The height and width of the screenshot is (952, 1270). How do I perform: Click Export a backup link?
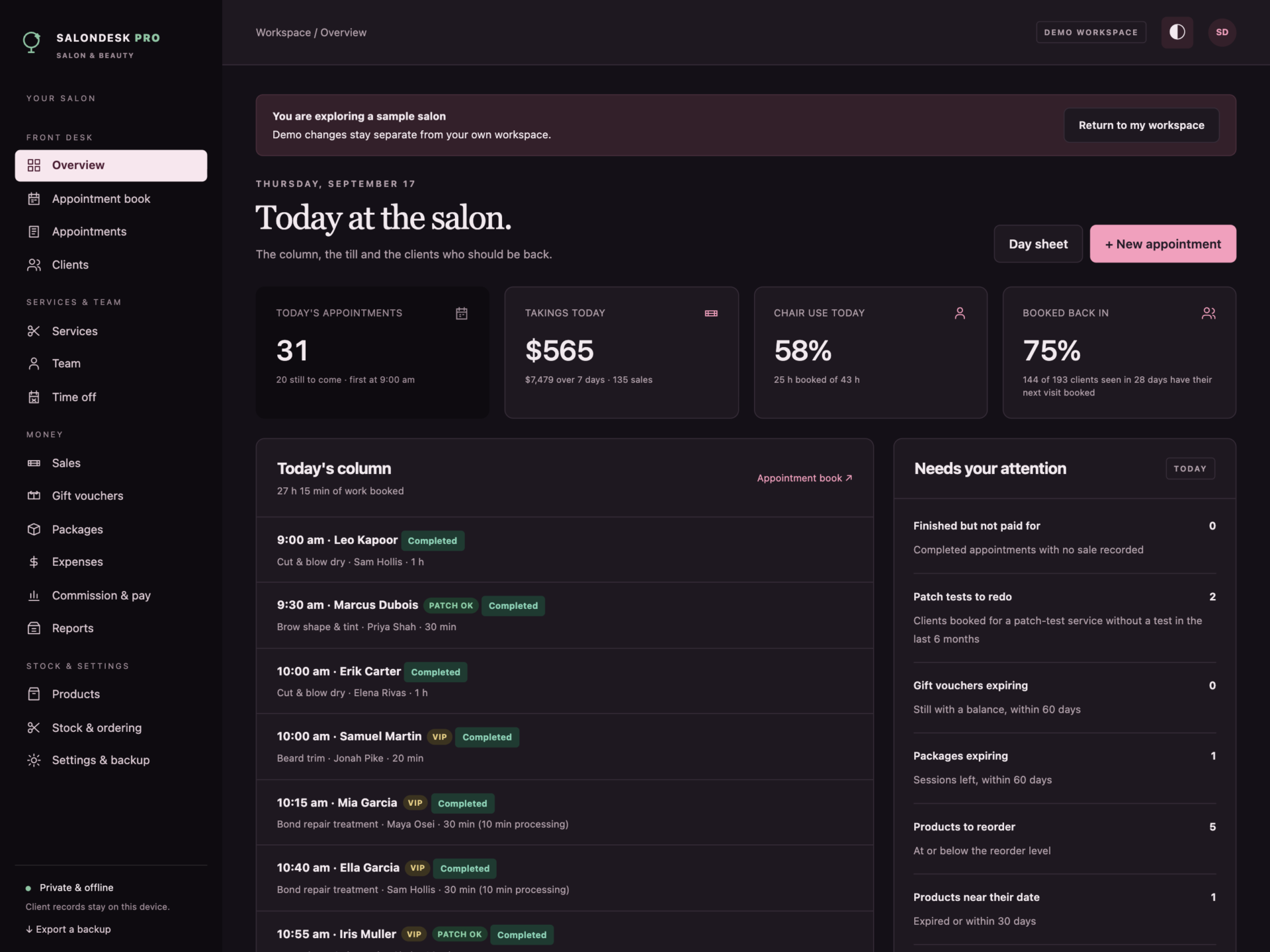pyautogui.click(x=68, y=929)
